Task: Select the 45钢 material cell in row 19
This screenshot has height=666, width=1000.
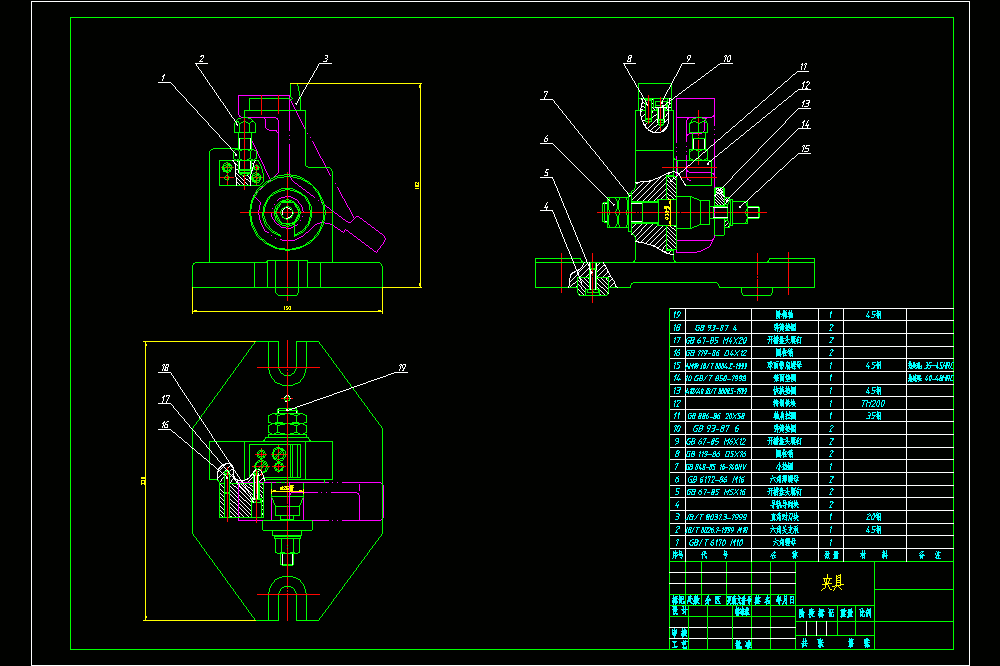Action: [x=873, y=314]
